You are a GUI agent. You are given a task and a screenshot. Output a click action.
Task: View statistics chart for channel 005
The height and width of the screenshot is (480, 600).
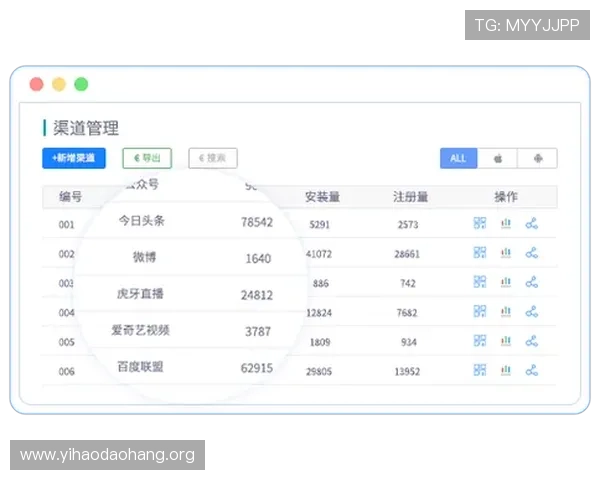[506, 341]
